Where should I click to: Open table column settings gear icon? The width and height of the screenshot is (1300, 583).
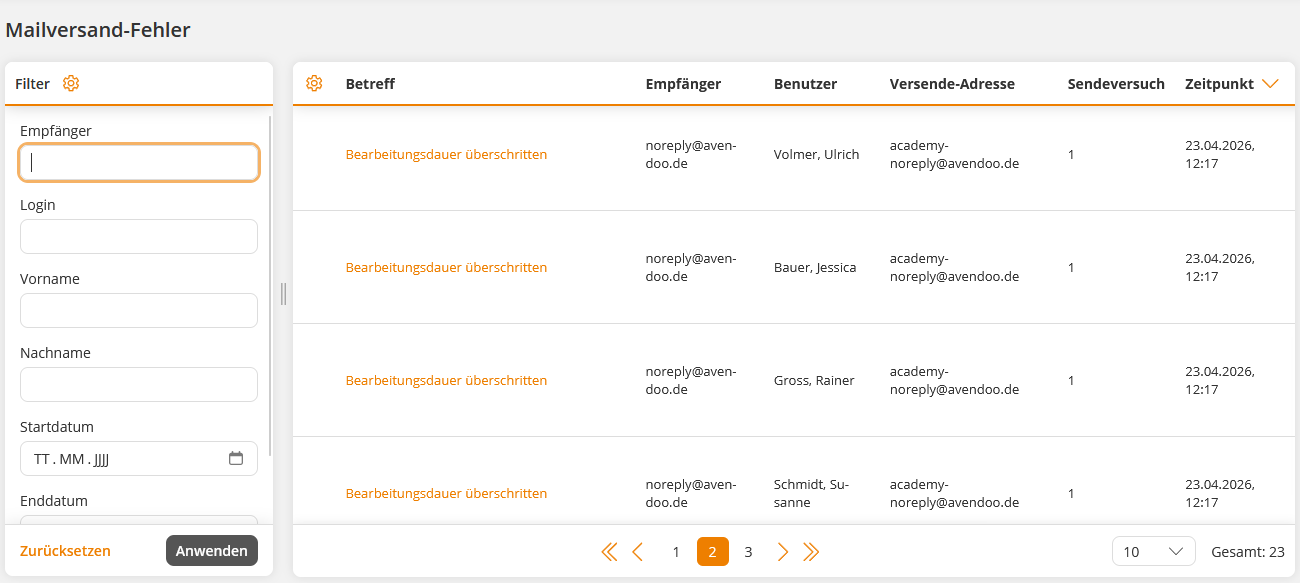(x=314, y=84)
